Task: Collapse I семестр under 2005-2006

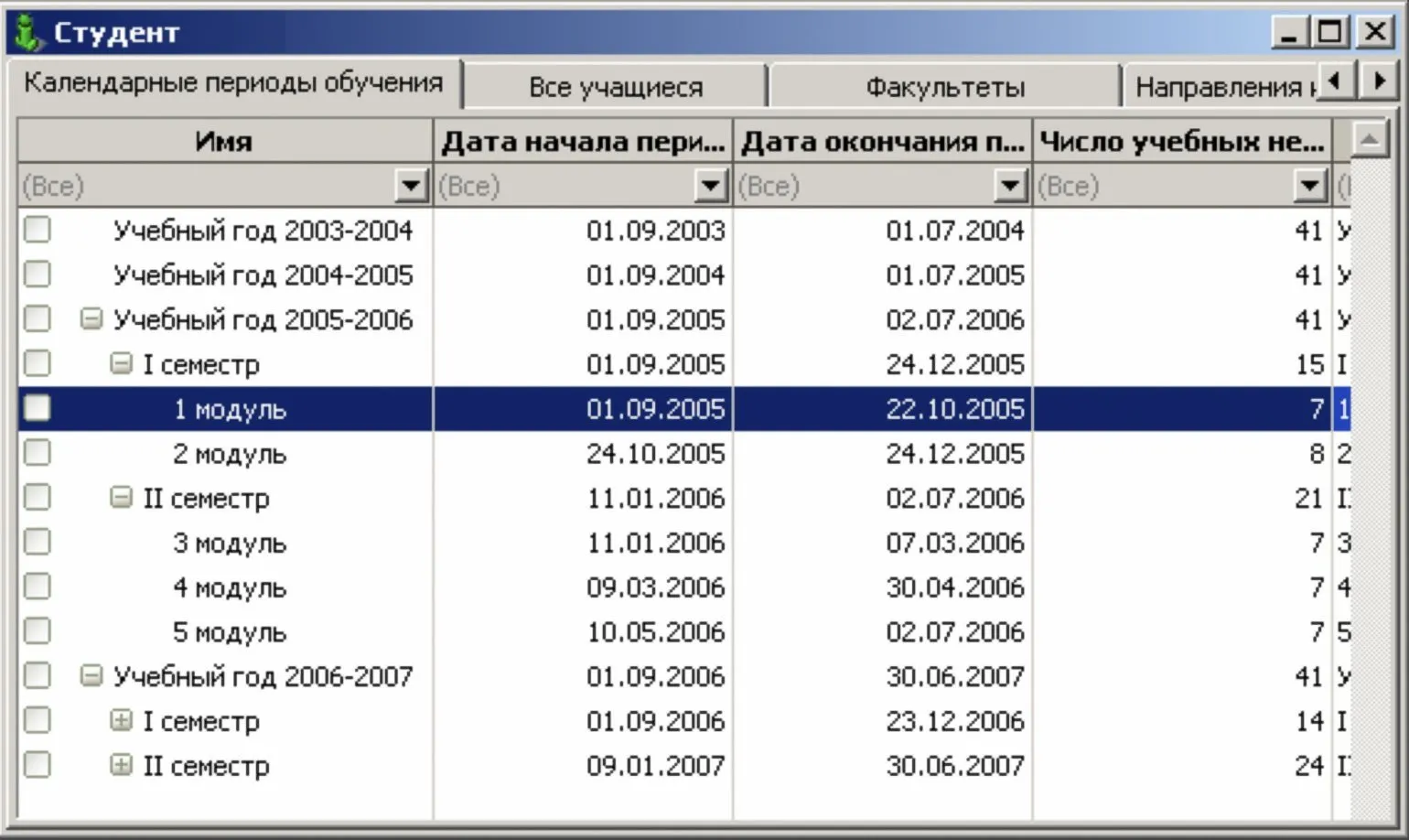Action: 121,363
